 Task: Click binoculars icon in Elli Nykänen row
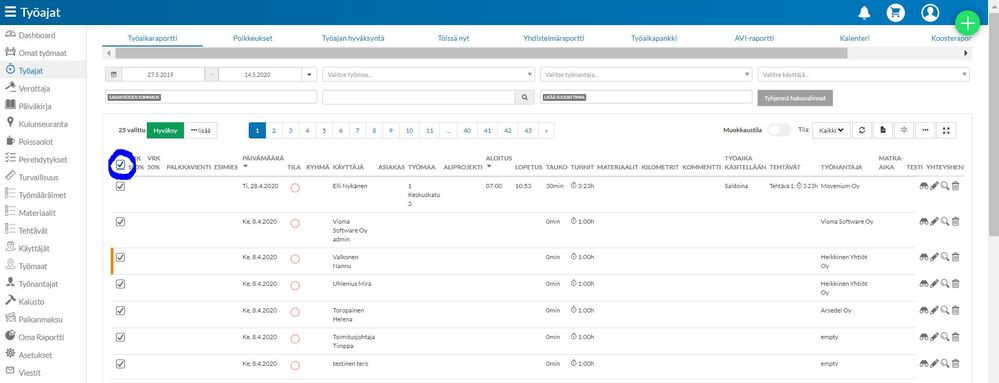923,186
